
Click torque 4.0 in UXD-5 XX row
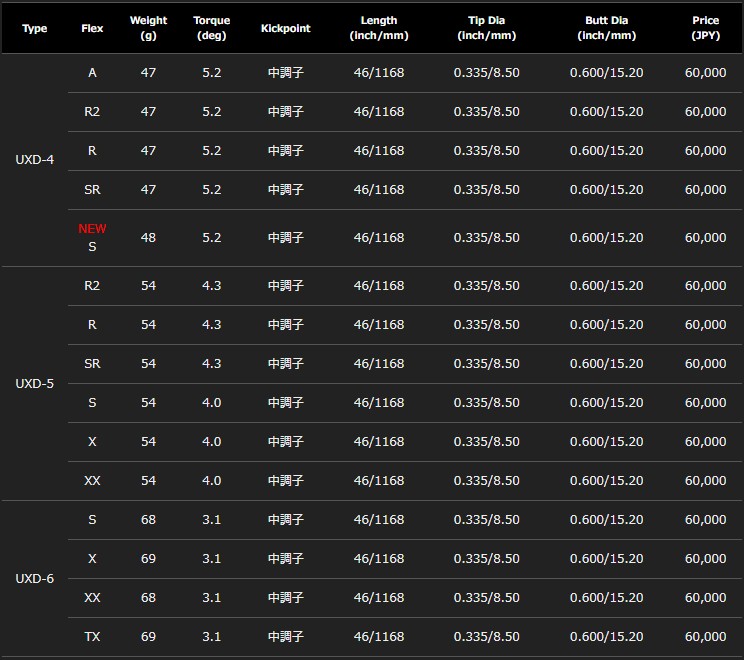pos(212,480)
